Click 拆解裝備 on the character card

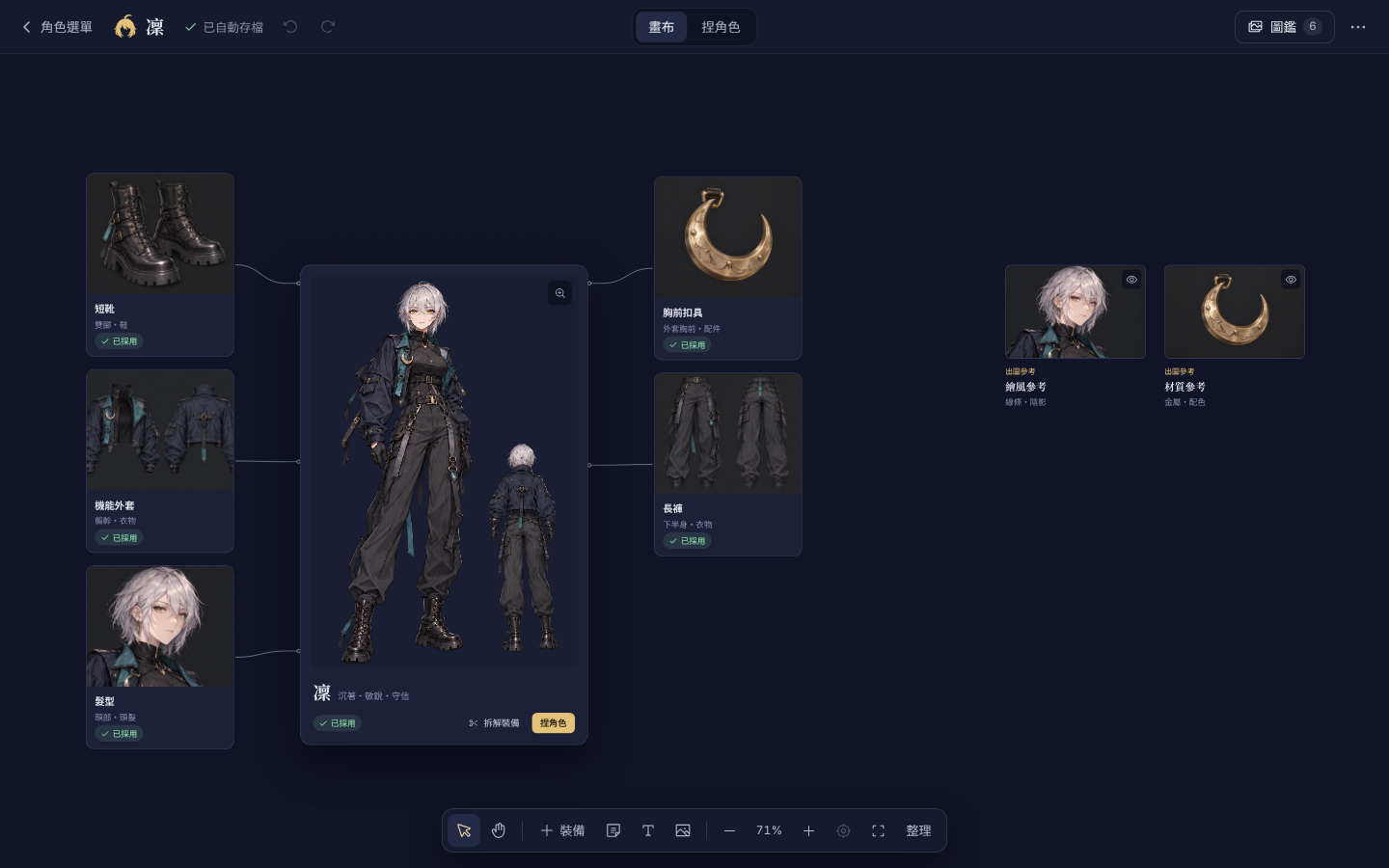(494, 723)
